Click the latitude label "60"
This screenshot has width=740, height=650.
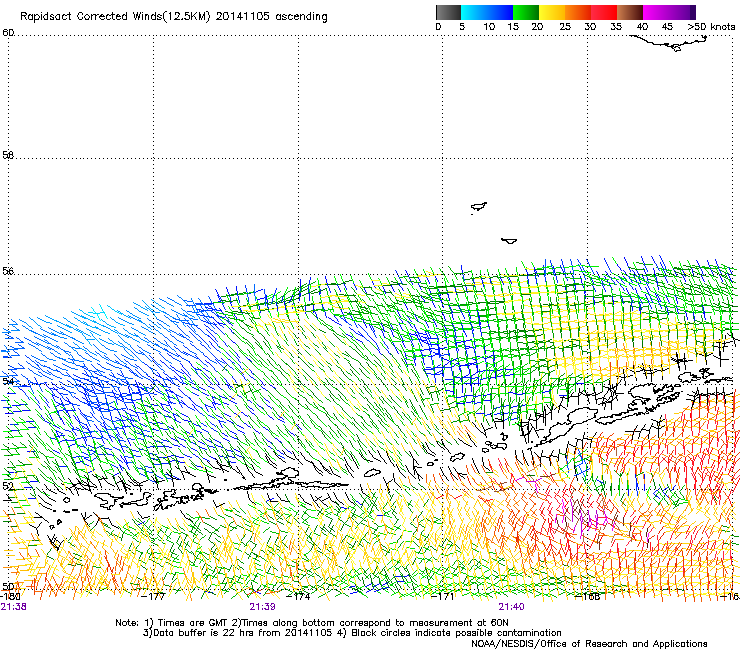tap(8, 33)
